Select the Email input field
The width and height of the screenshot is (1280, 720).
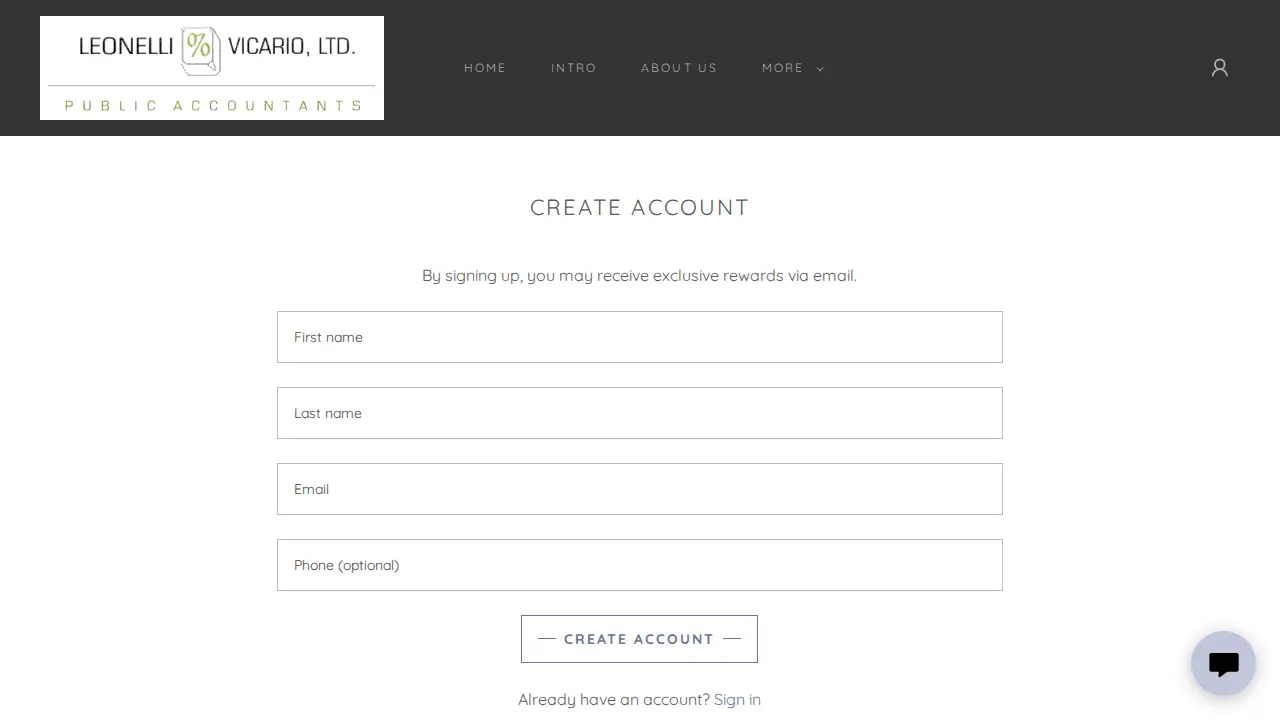640,489
